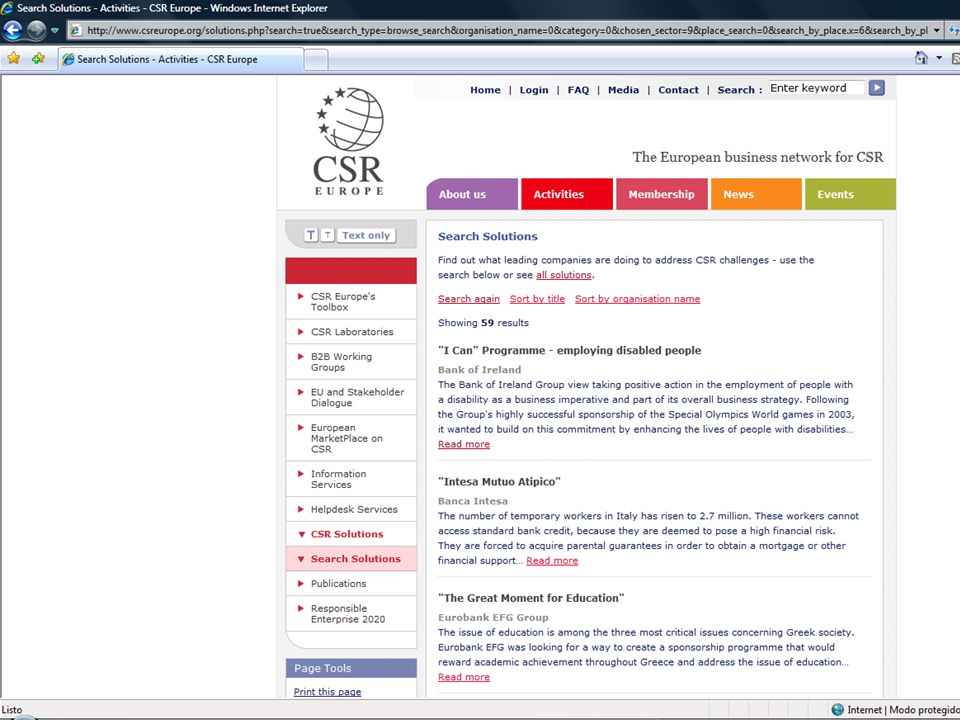
Task: Click the Internet zone globe icon in status bar
Action: coord(838,710)
